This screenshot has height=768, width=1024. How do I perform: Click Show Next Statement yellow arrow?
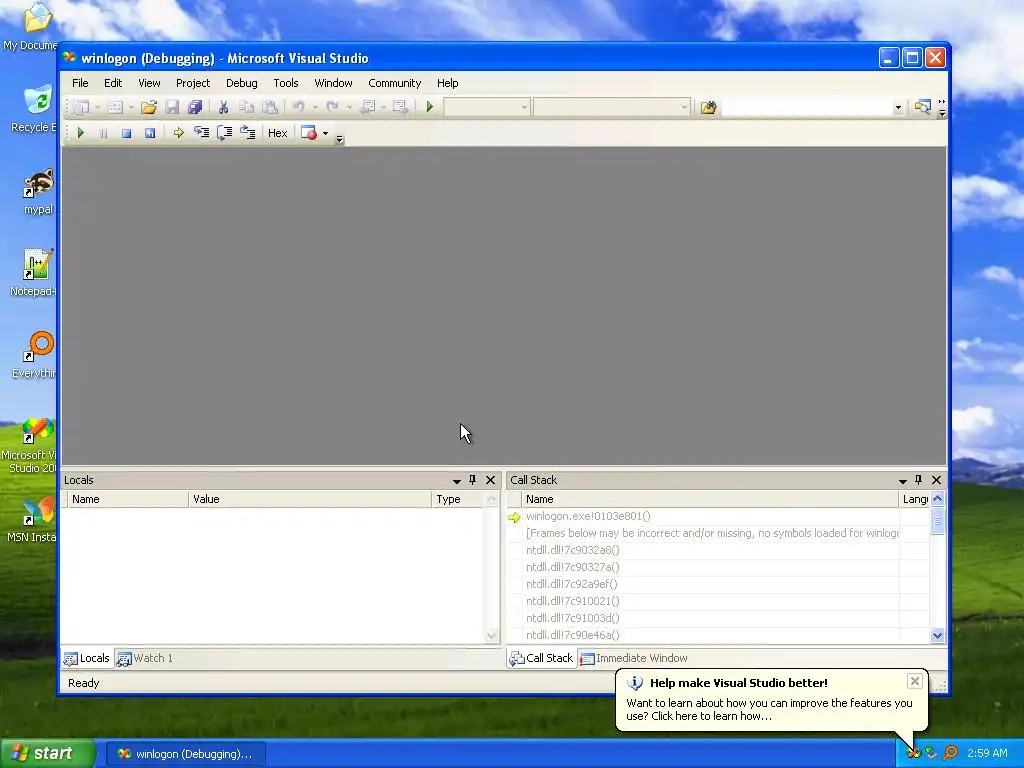tap(178, 133)
